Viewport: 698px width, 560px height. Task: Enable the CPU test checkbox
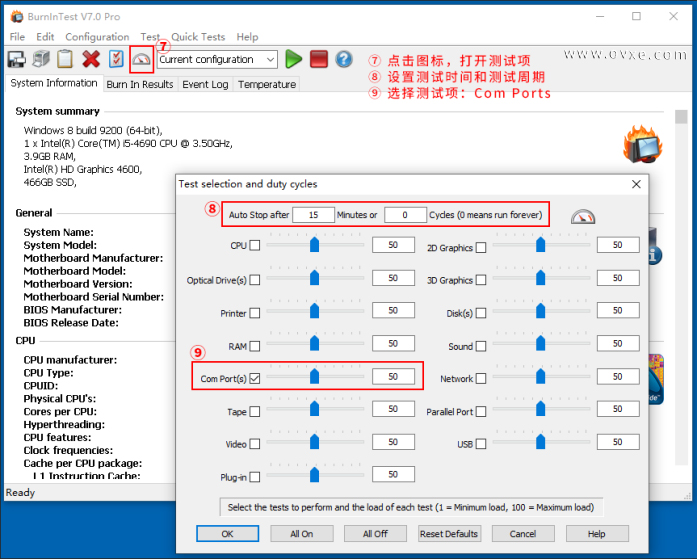click(x=255, y=245)
